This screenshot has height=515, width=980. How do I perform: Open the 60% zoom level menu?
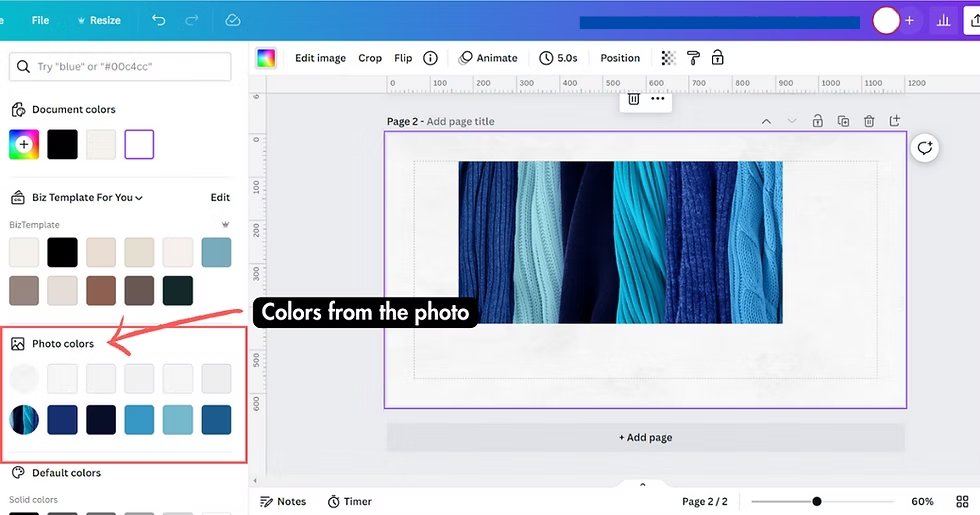pyautogui.click(x=922, y=501)
